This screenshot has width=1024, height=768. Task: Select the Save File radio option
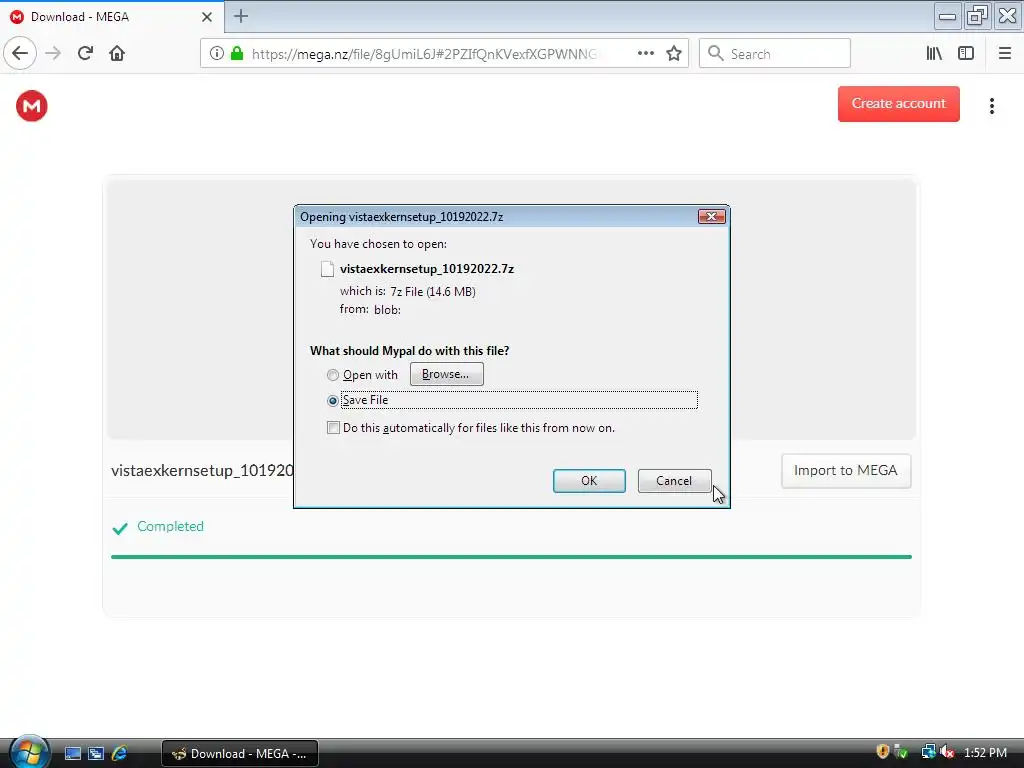[x=333, y=400]
